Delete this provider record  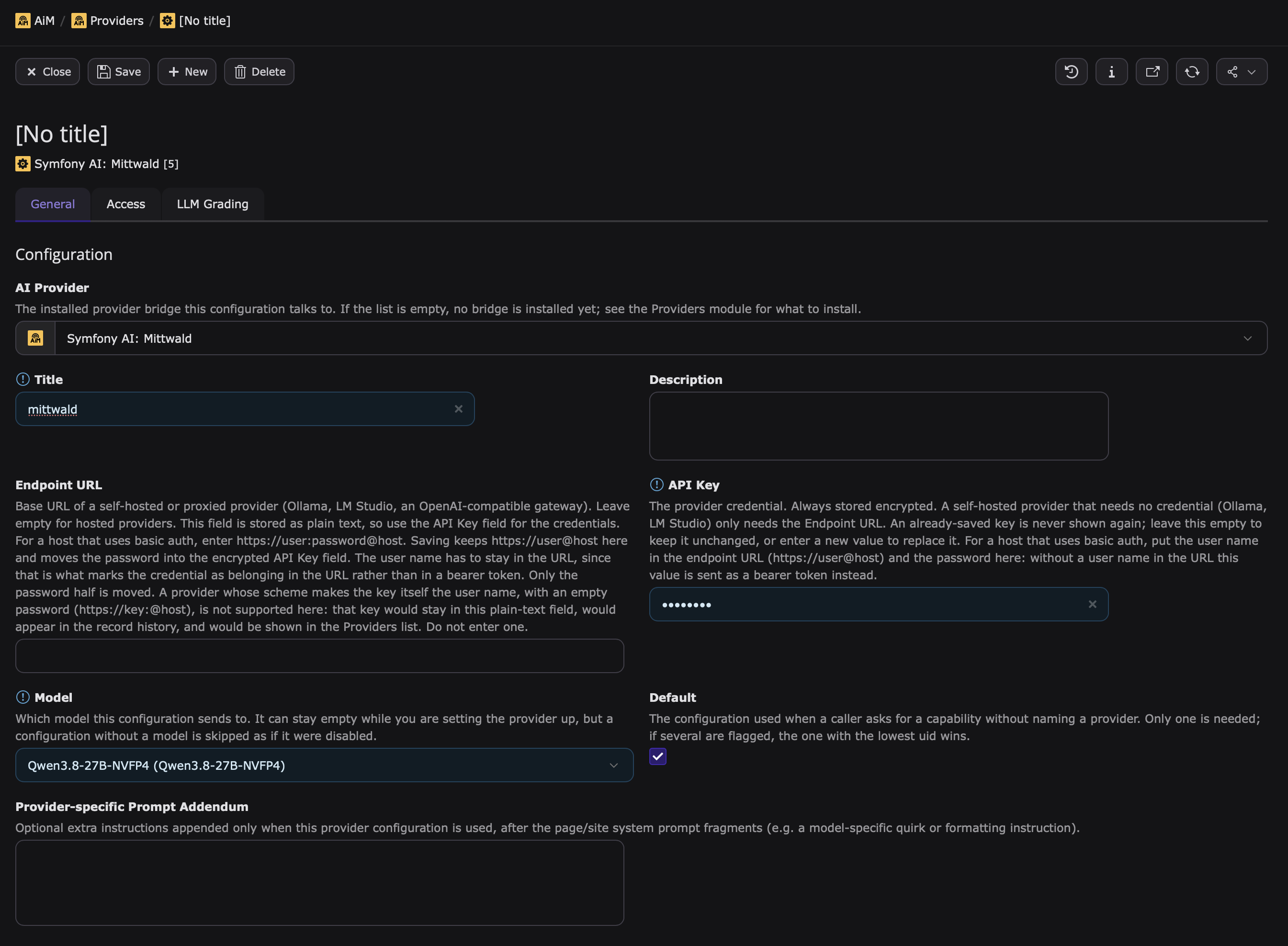[259, 72]
